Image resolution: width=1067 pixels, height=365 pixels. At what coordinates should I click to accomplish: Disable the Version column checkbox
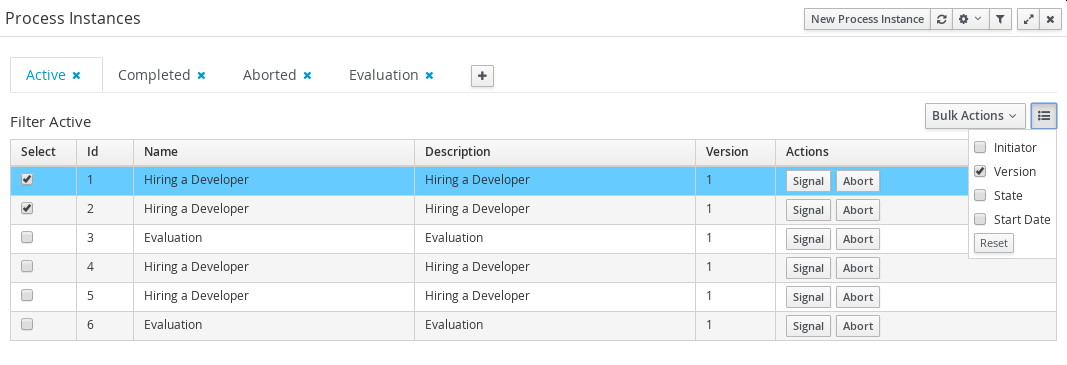point(981,171)
